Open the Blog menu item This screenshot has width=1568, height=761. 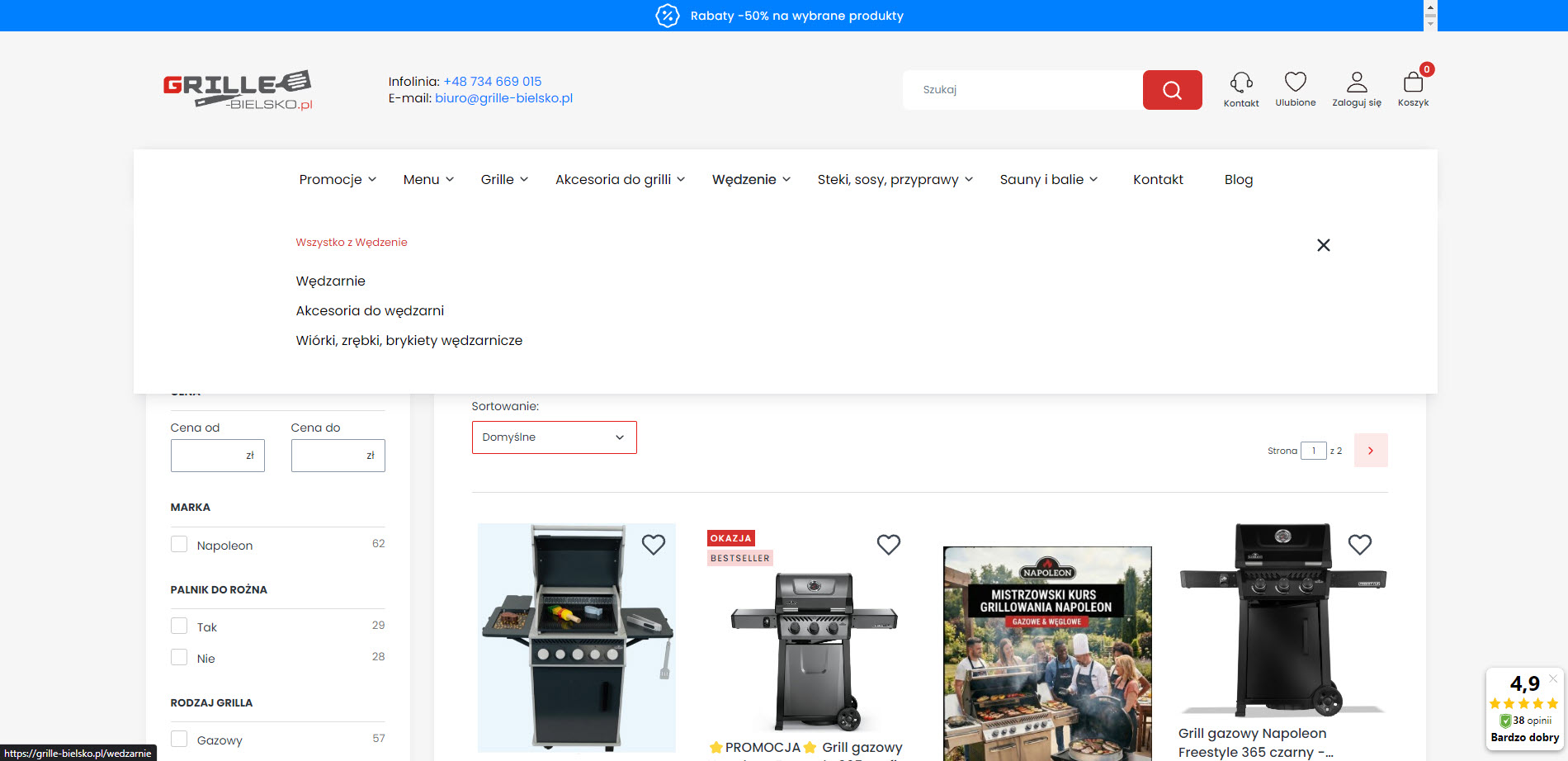point(1238,179)
